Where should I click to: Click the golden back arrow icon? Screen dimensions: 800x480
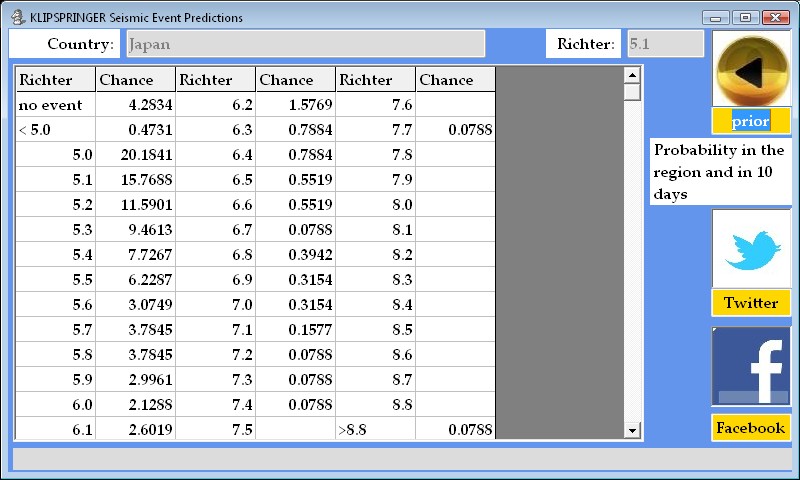click(751, 69)
